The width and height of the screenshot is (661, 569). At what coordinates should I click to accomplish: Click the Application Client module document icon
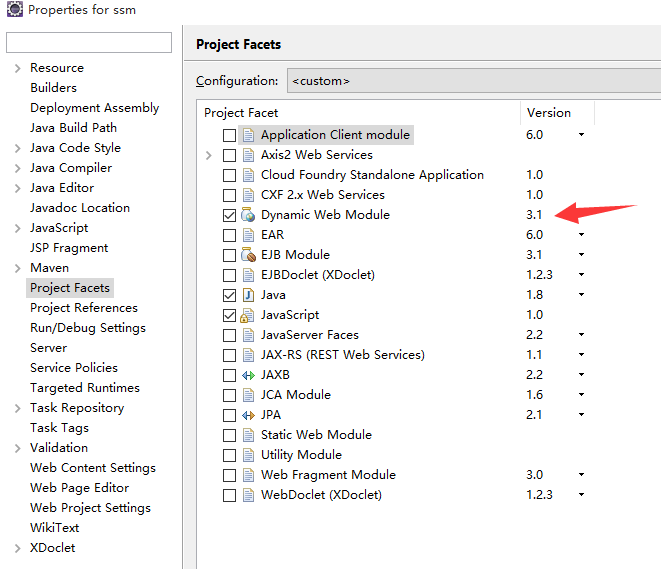click(x=249, y=135)
